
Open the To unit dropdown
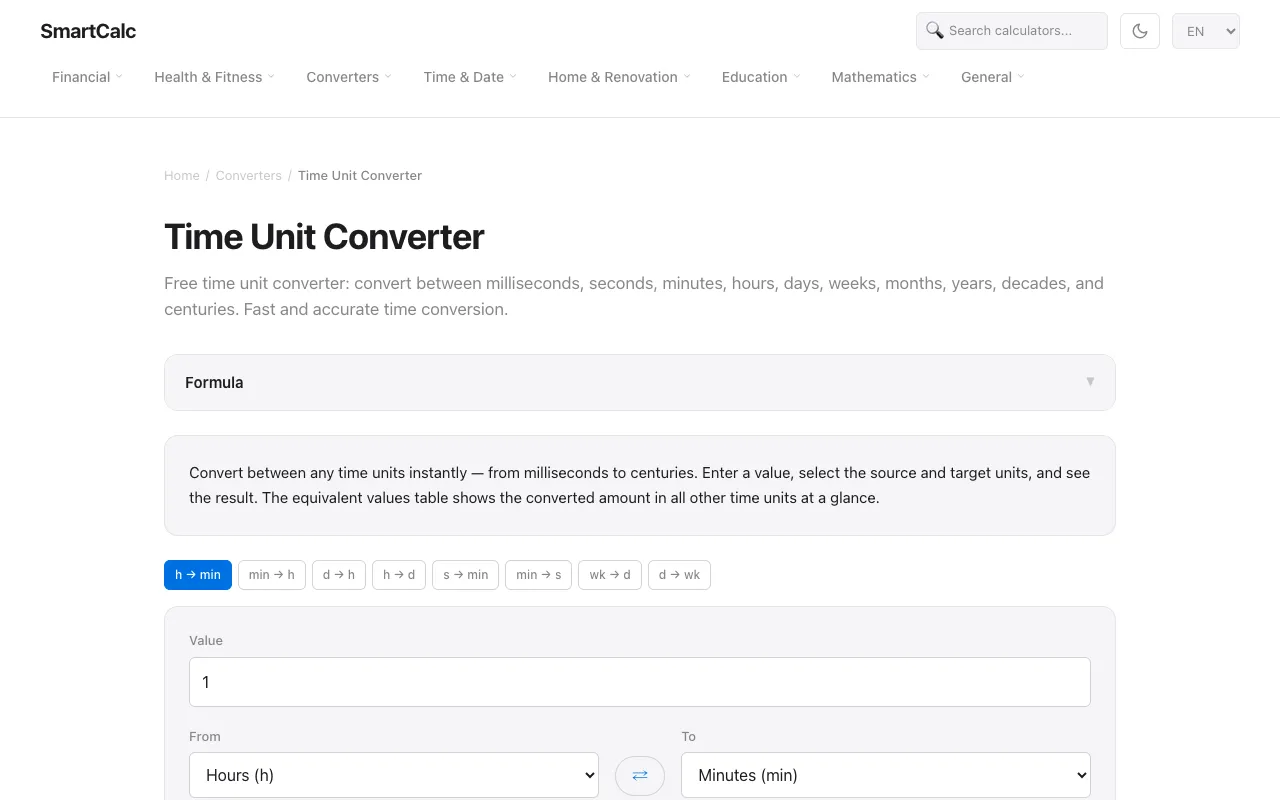click(x=886, y=775)
